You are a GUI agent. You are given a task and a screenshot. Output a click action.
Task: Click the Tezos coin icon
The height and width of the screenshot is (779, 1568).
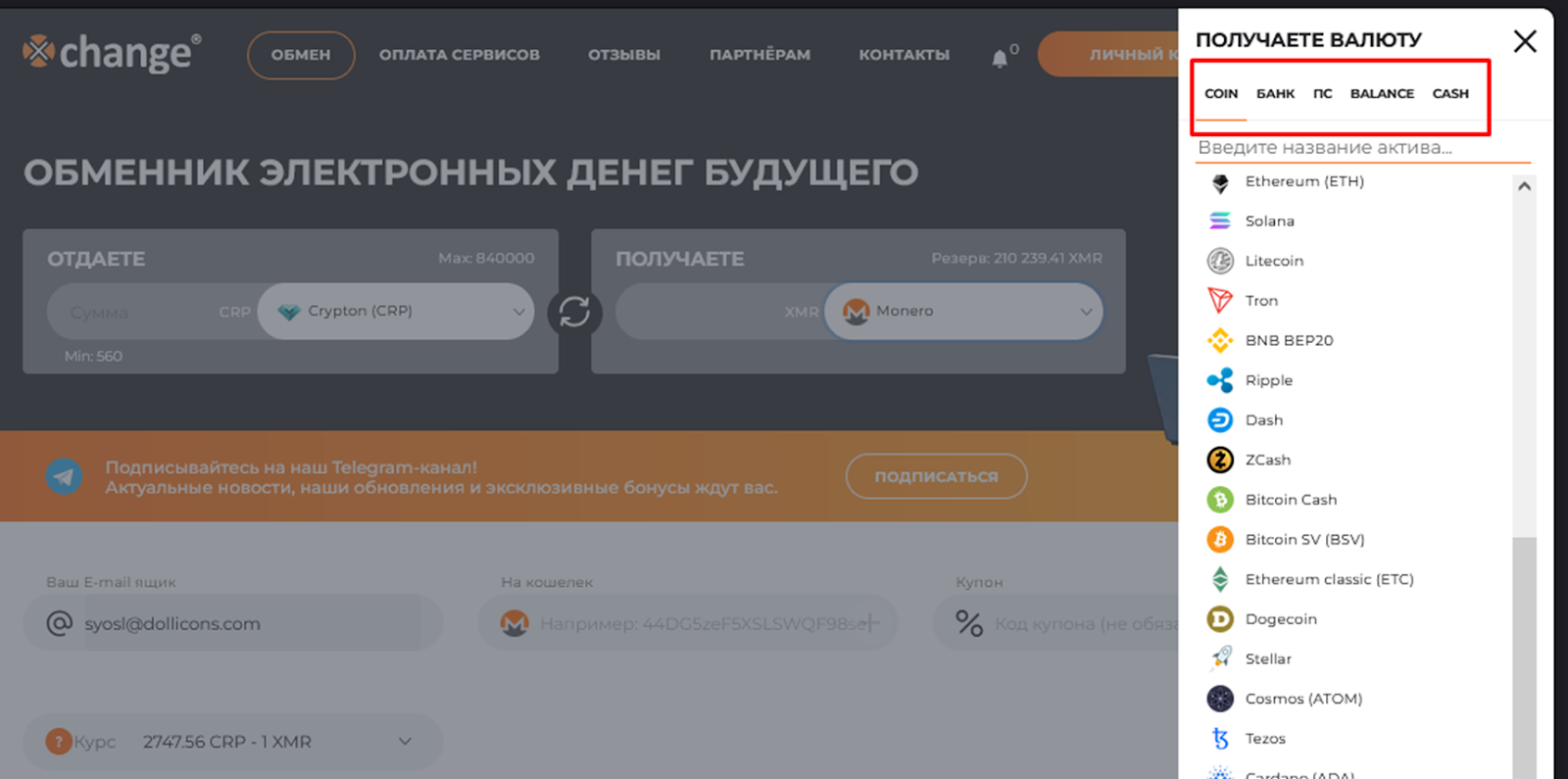point(1220,739)
